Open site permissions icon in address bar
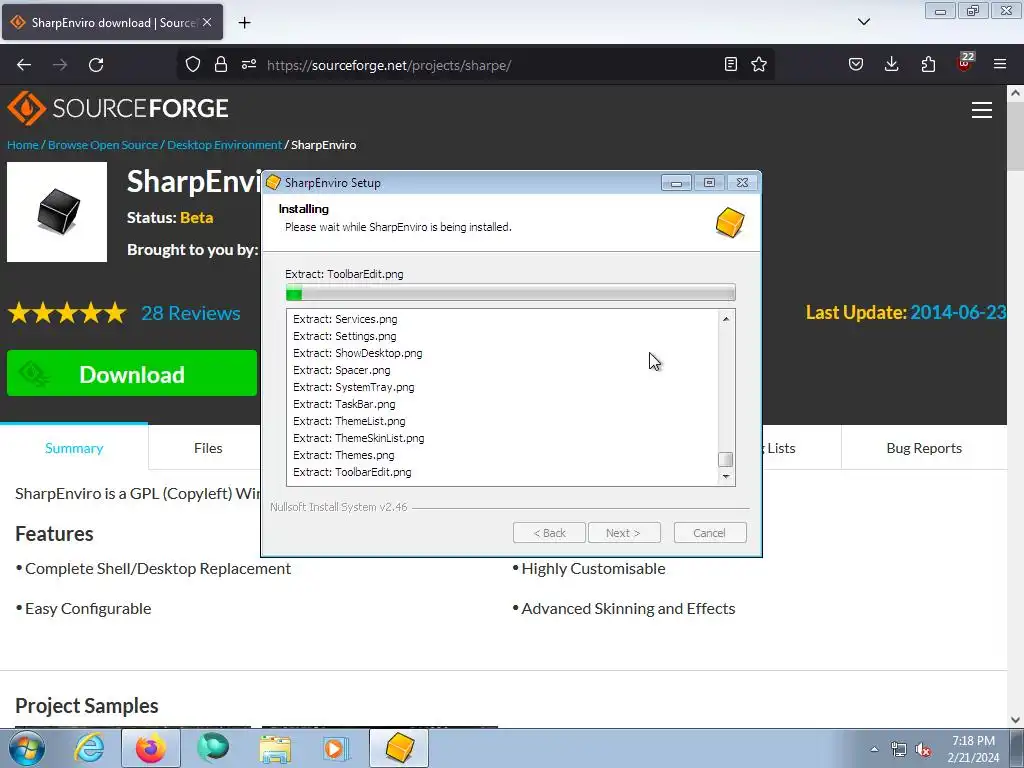The height and width of the screenshot is (768, 1024). [249, 64]
